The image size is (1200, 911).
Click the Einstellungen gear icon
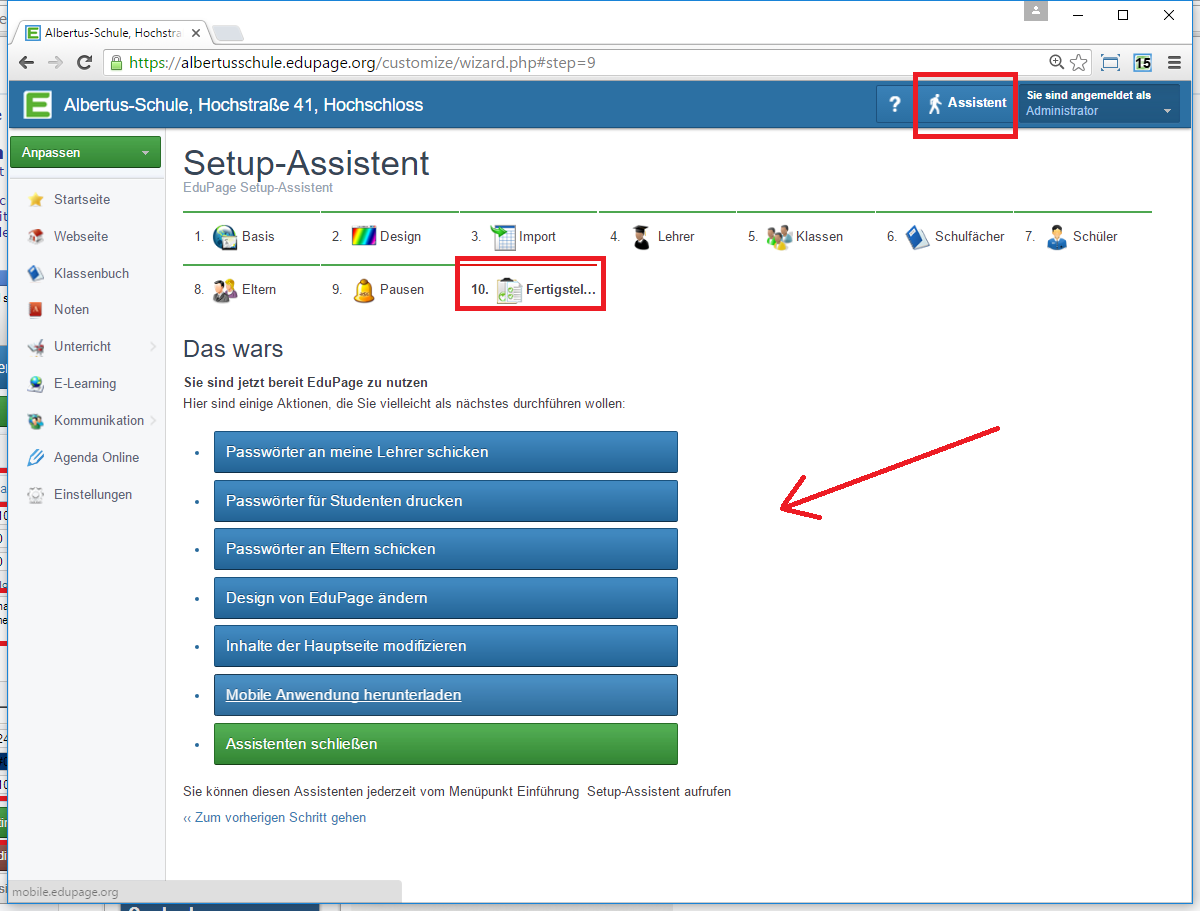(x=36, y=495)
